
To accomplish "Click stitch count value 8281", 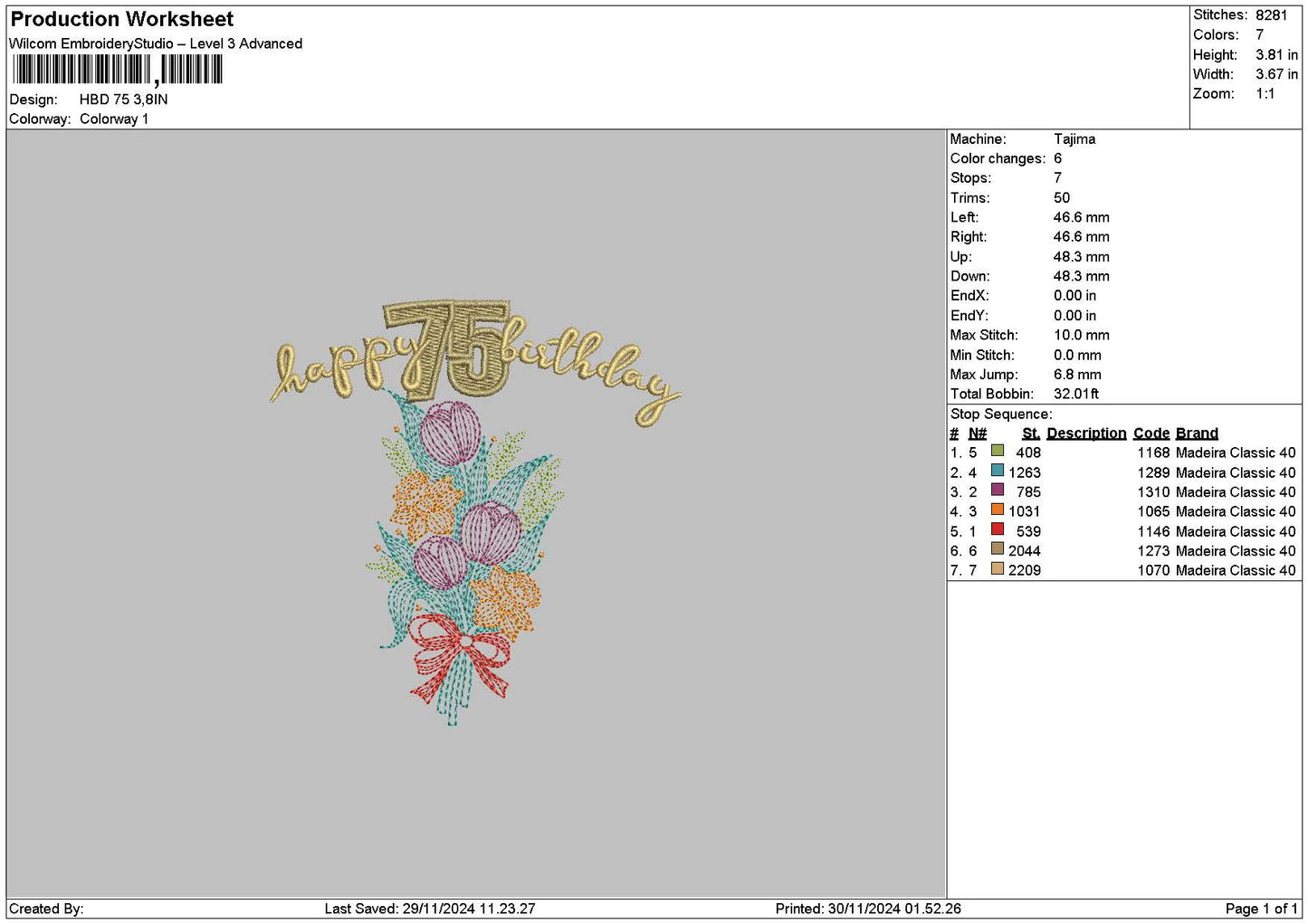I will tap(1271, 15).
